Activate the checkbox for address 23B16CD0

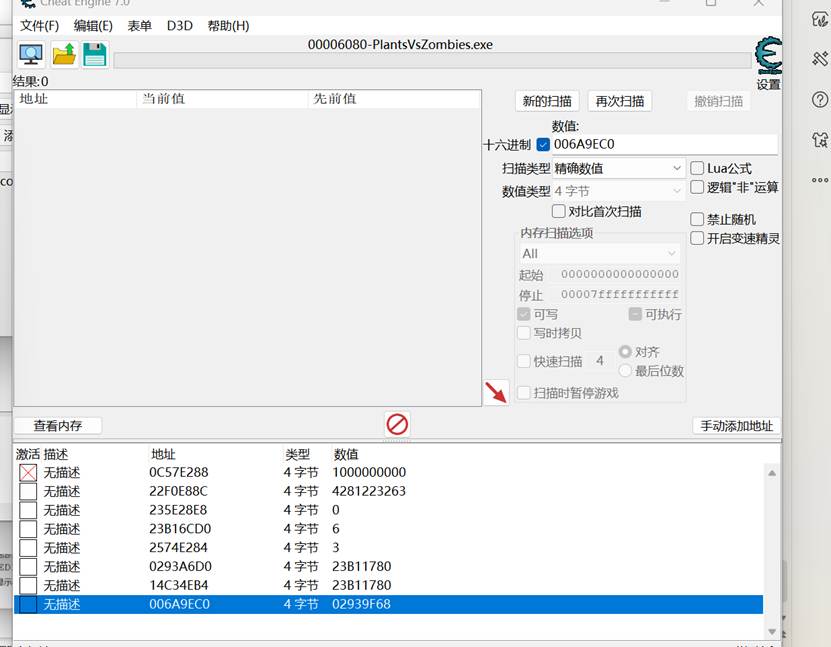(x=28, y=529)
